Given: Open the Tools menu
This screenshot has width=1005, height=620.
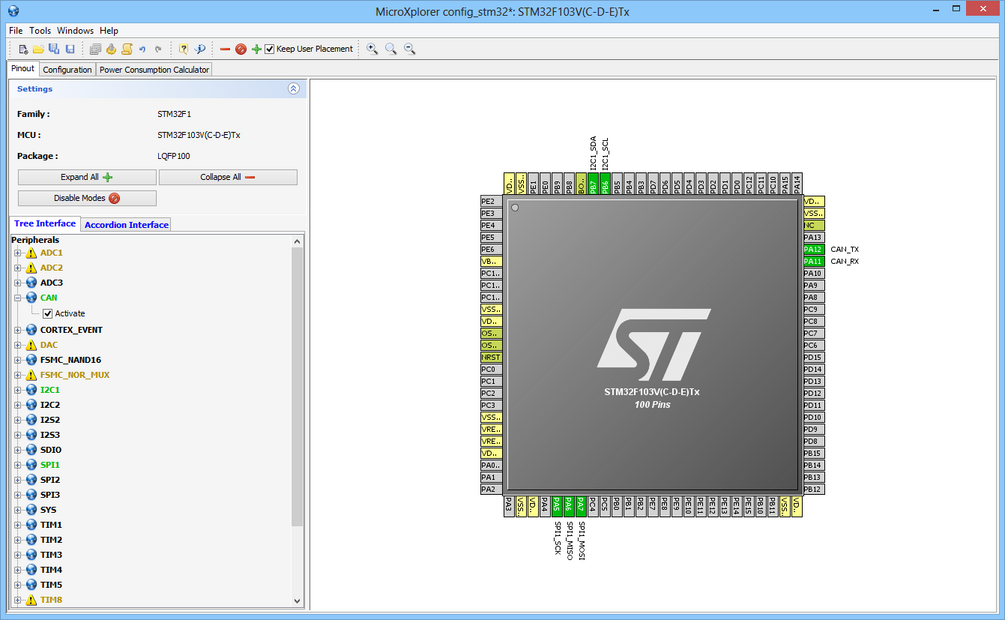Looking at the screenshot, I should pos(40,30).
